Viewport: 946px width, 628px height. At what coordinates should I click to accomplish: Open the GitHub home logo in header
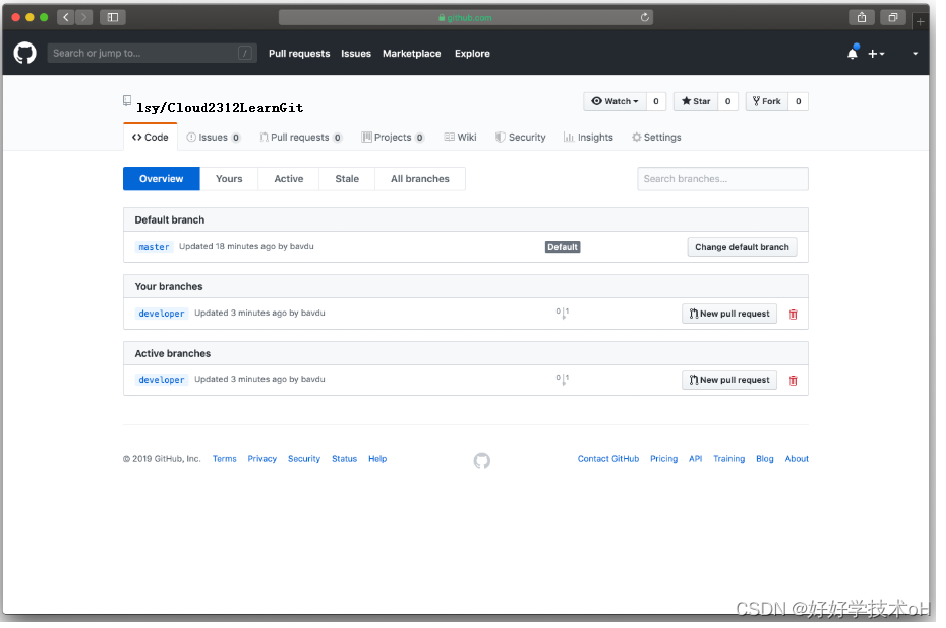[25, 53]
